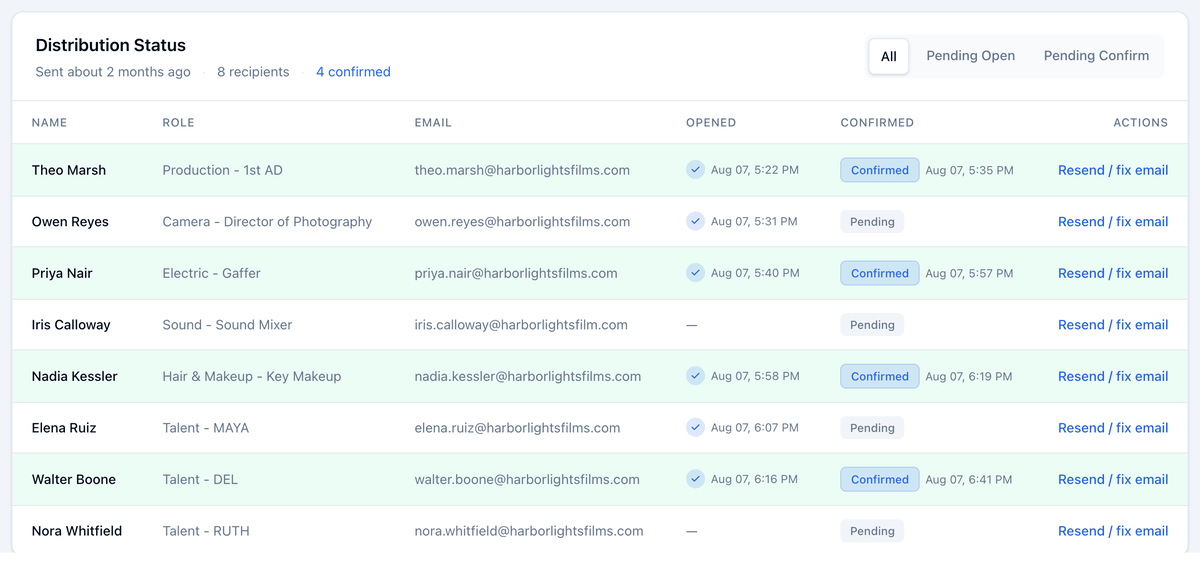This screenshot has width=1200, height=568.
Task: Resend or fix email for Iris Calloway
Action: tap(1113, 325)
